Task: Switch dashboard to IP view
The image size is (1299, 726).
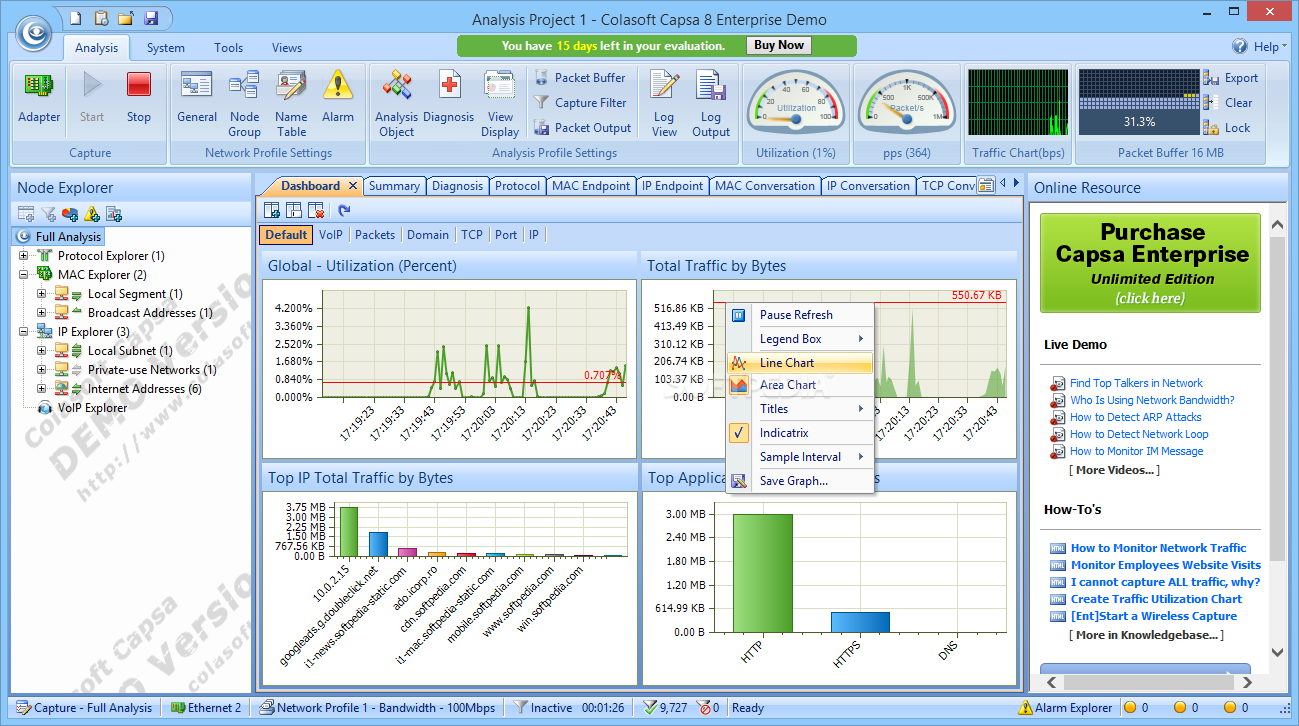Action: click(x=534, y=235)
